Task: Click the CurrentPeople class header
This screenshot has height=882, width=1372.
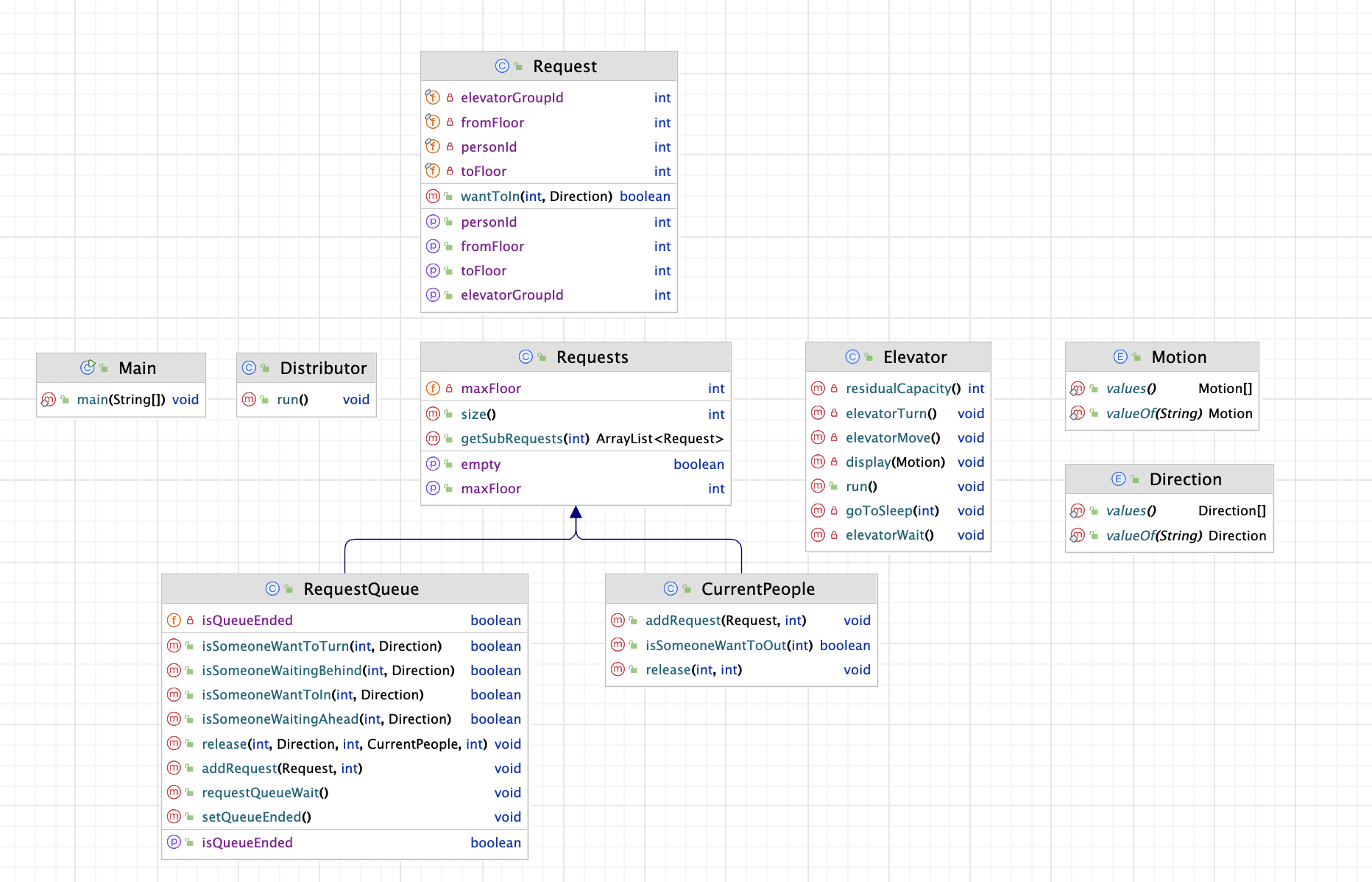Action: 741,589
